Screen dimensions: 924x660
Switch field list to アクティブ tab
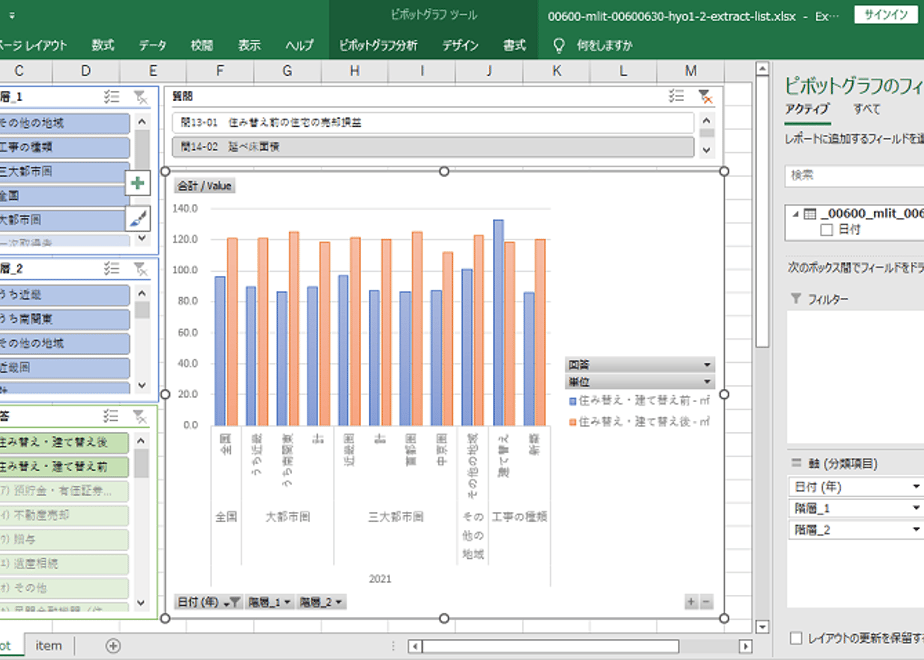point(807,109)
